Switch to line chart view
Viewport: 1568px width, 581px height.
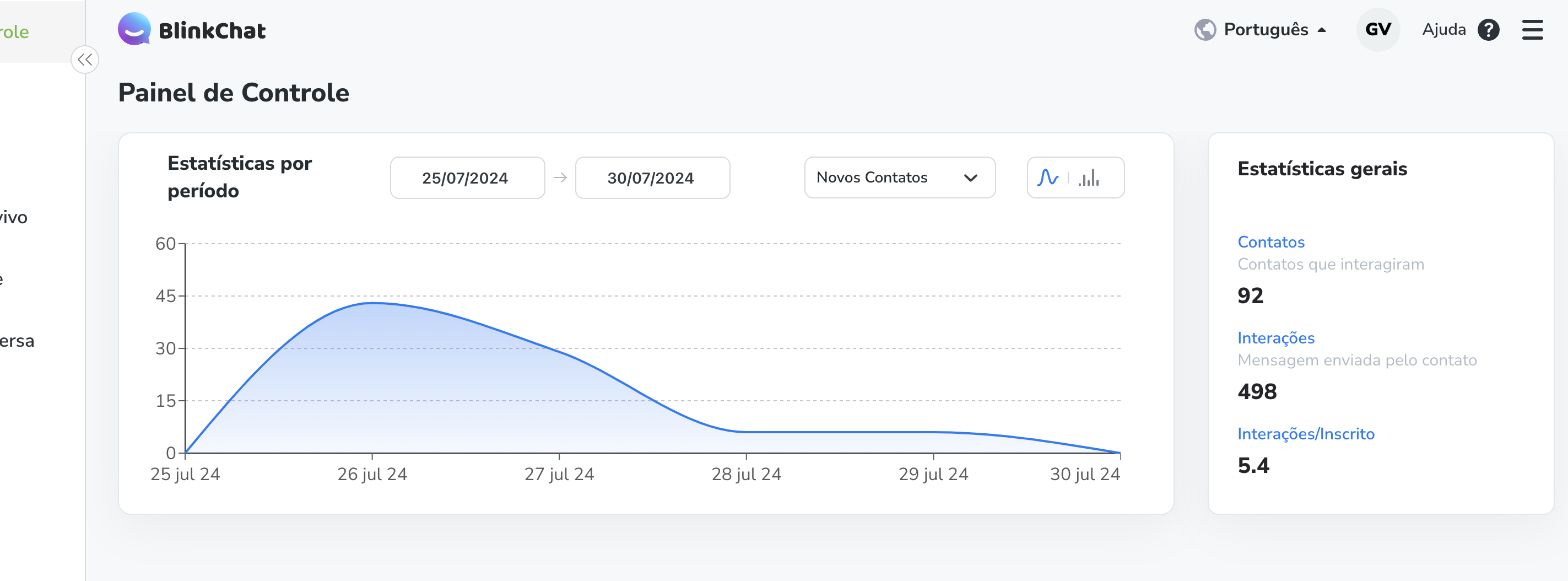pyautogui.click(x=1047, y=177)
